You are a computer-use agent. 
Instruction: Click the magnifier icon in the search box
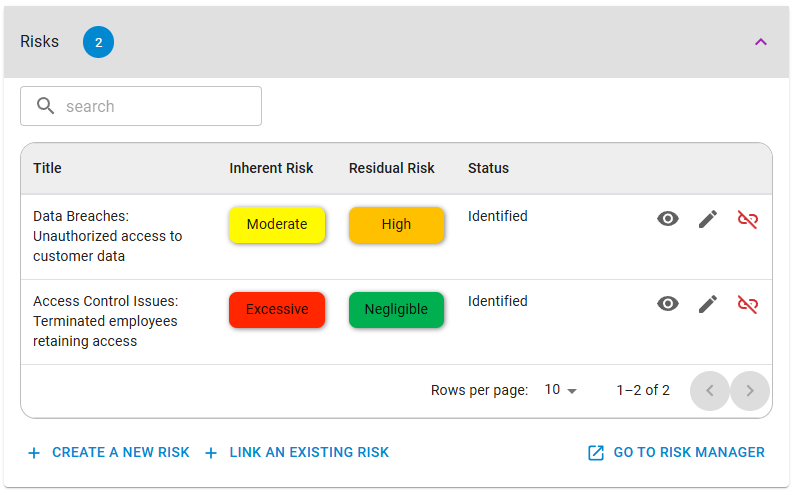pyautogui.click(x=45, y=106)
